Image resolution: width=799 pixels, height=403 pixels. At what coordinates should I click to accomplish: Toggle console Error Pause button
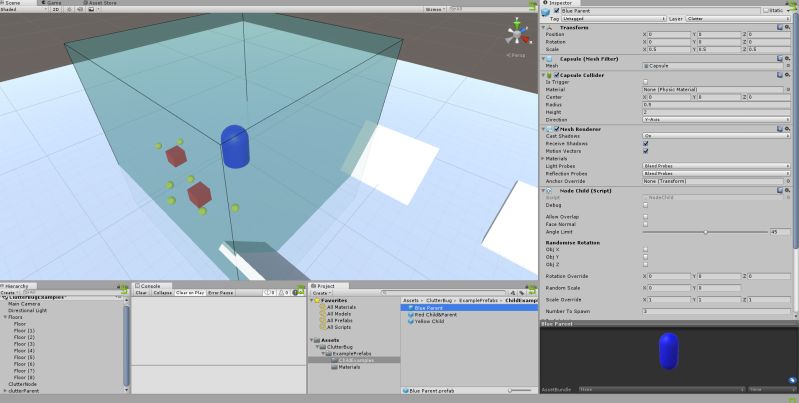[221, 293]
